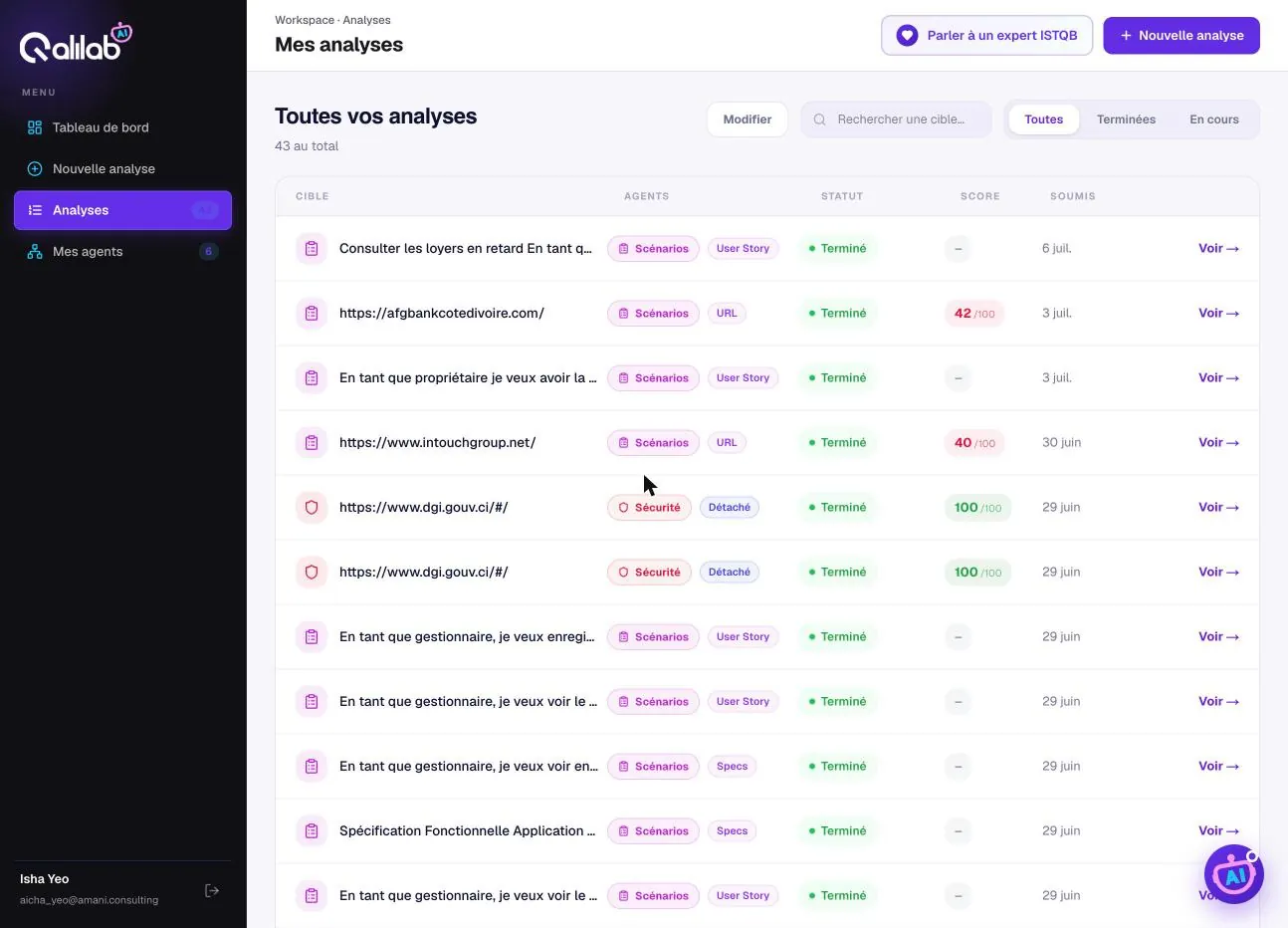Click the Modifier button

pos(748,119)
